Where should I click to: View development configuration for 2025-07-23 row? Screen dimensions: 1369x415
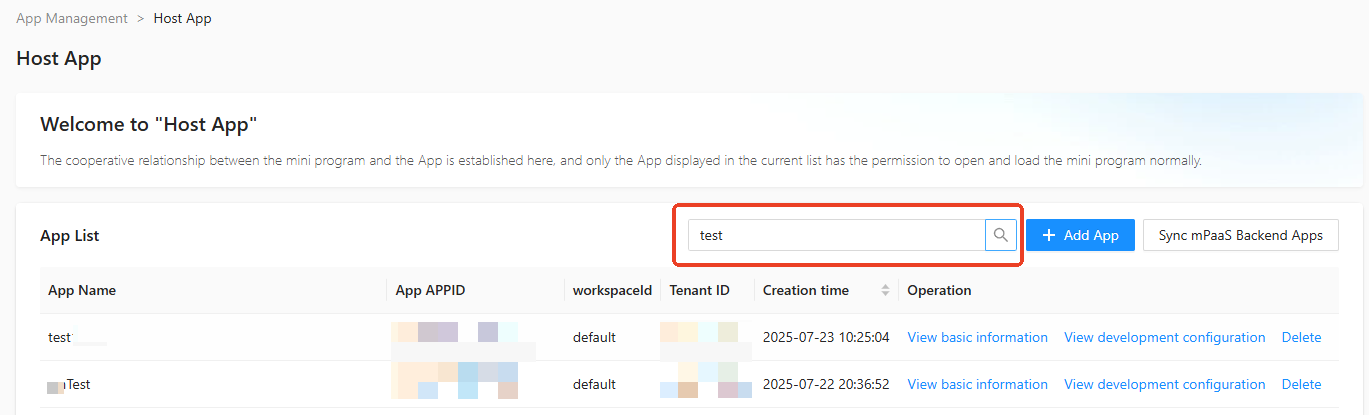1165,337
